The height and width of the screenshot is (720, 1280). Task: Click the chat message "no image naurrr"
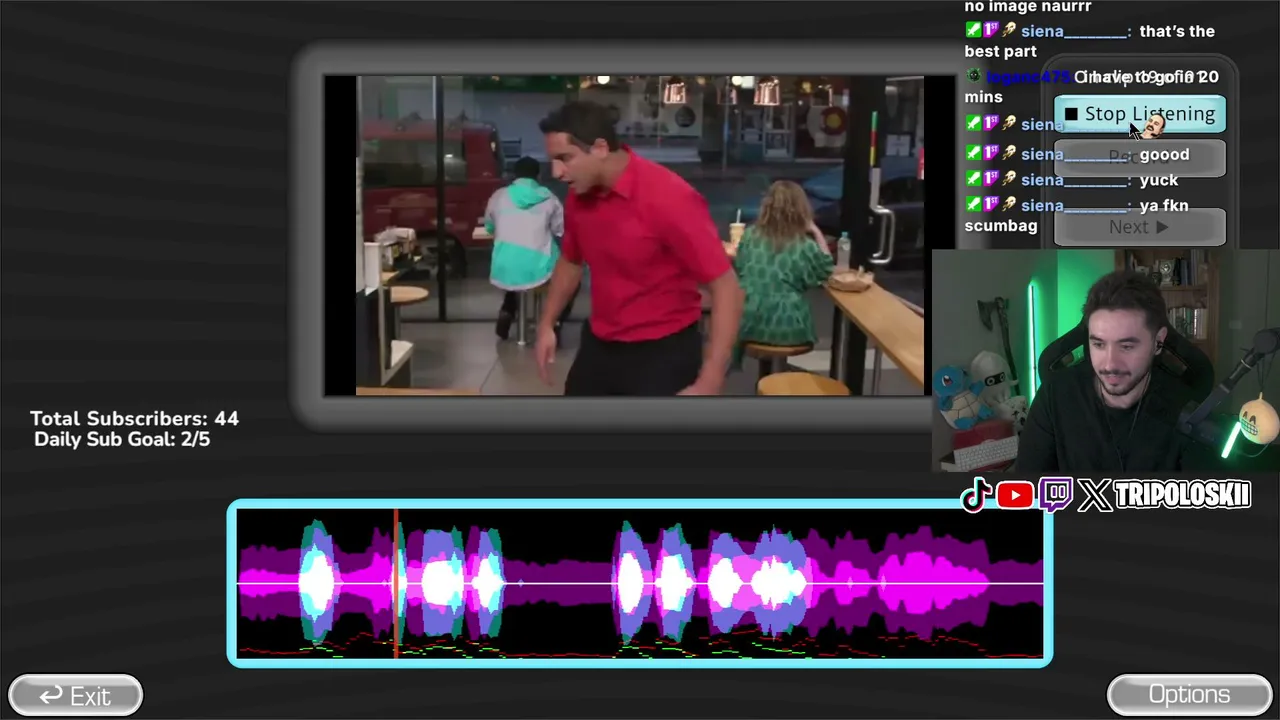(1028, 7)
